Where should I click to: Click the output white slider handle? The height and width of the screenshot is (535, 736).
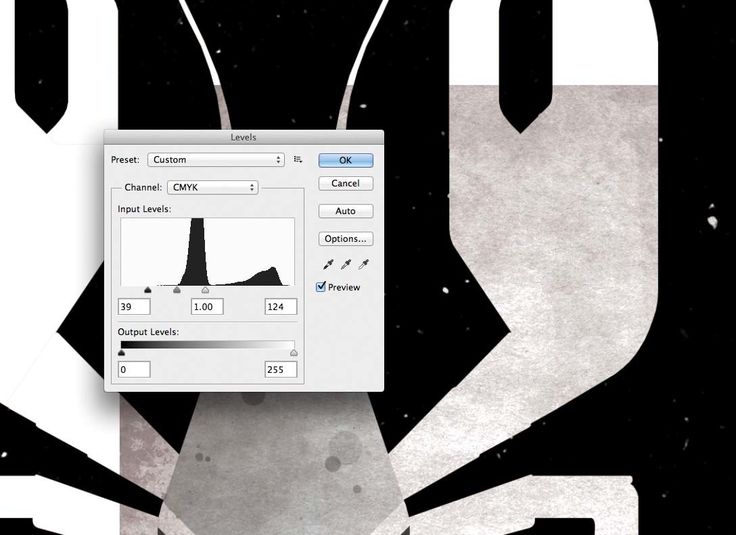pos(294,352)
